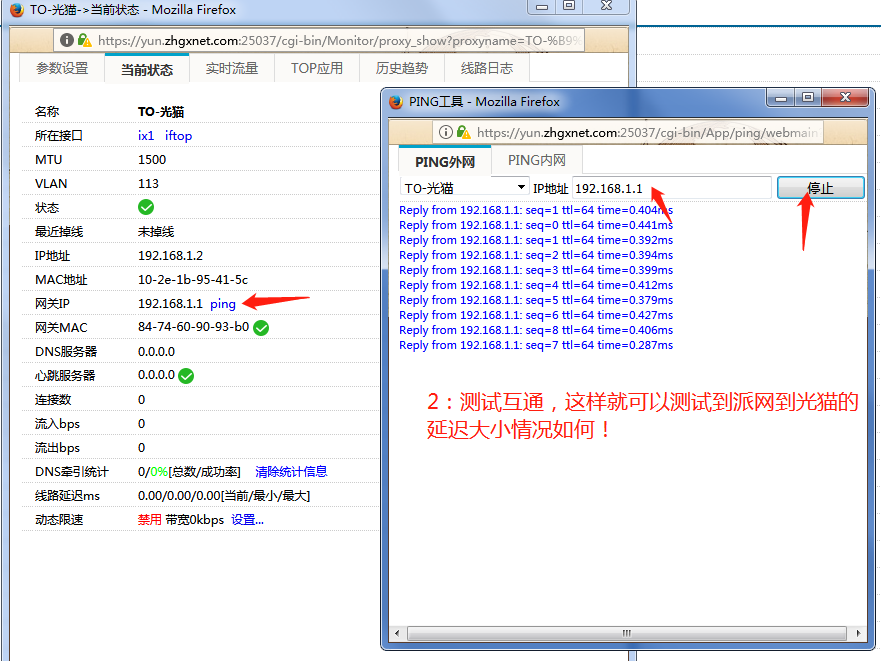
Task: Focus the IP地址 input field
Action: tap(670, 188)
